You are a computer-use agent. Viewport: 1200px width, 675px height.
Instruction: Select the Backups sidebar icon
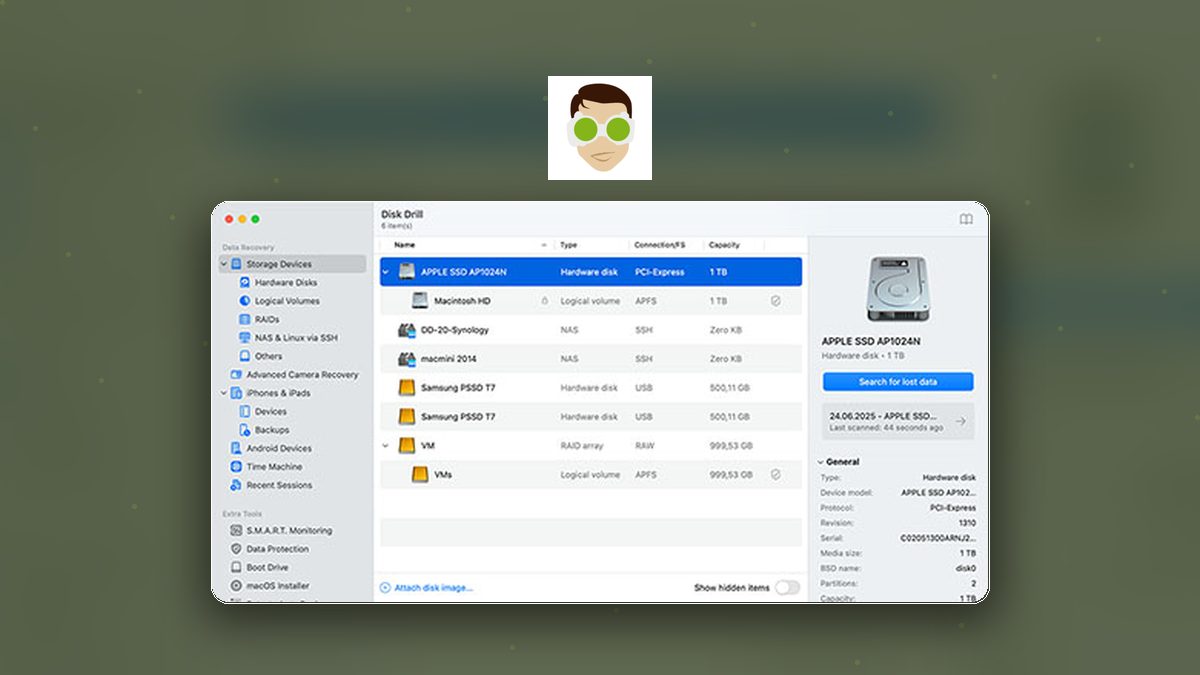(x=245, y=430)
